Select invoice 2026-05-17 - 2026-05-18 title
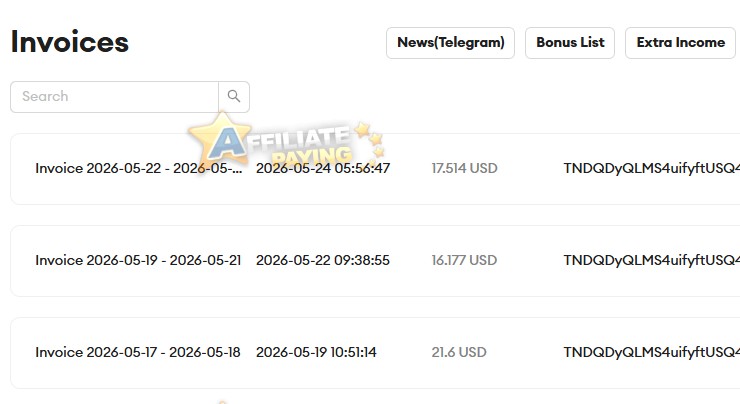This screenshot has width=740, height=404. (138, 353)
